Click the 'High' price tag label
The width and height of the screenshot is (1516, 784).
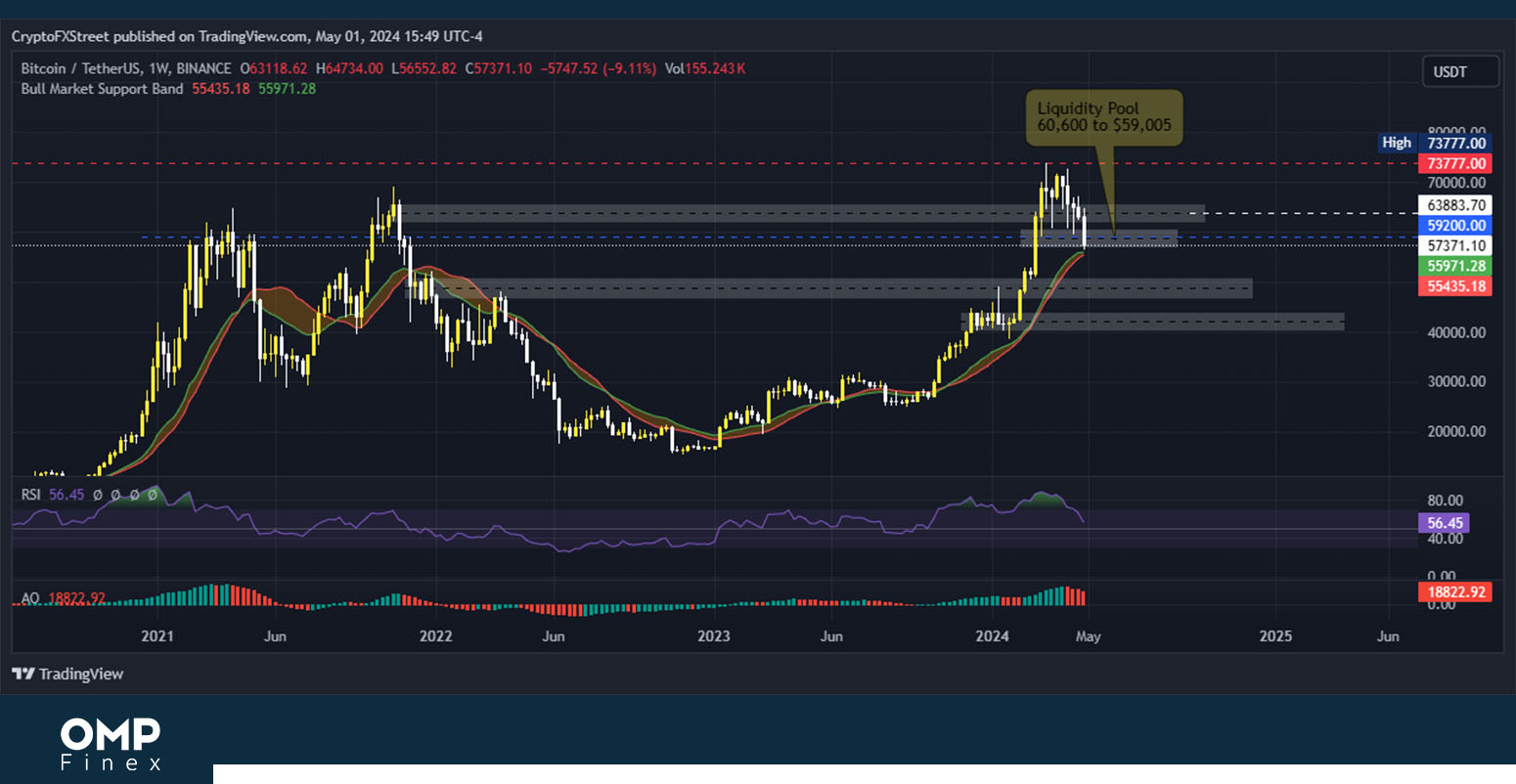1397,143
